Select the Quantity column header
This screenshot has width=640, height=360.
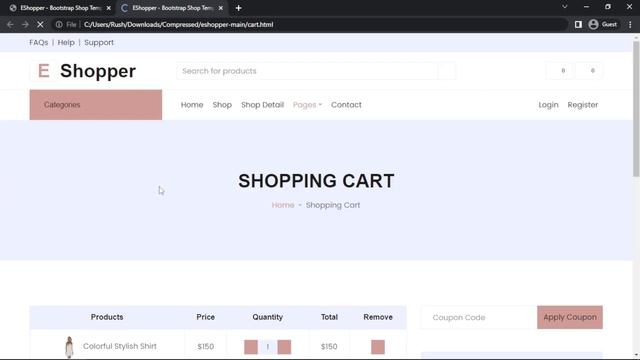(x=267, y=317)
